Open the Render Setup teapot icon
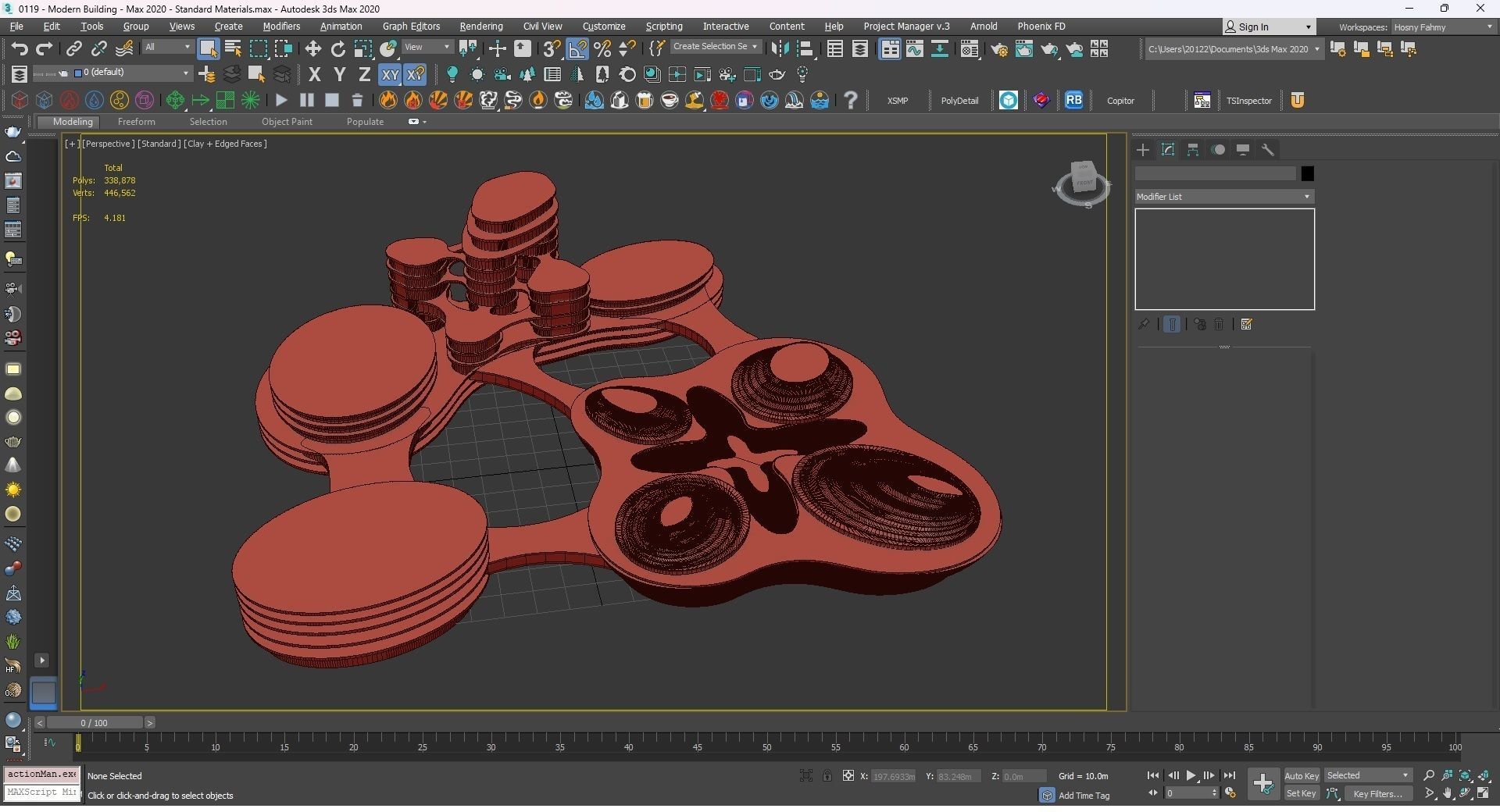The image size is (1500, 812). pos(999,49)
